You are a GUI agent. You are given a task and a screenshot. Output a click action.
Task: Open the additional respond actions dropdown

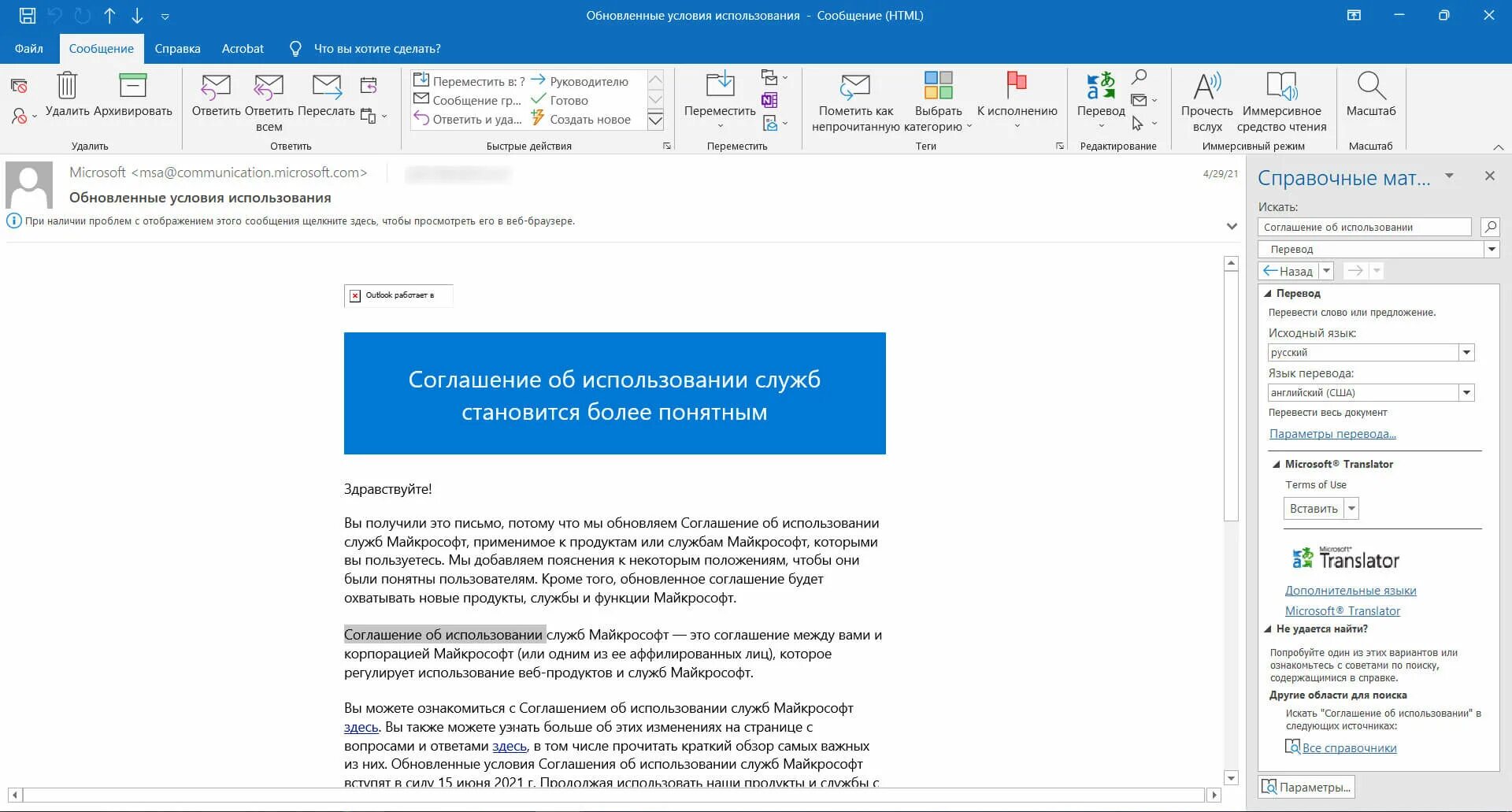(x=374, y=116)
